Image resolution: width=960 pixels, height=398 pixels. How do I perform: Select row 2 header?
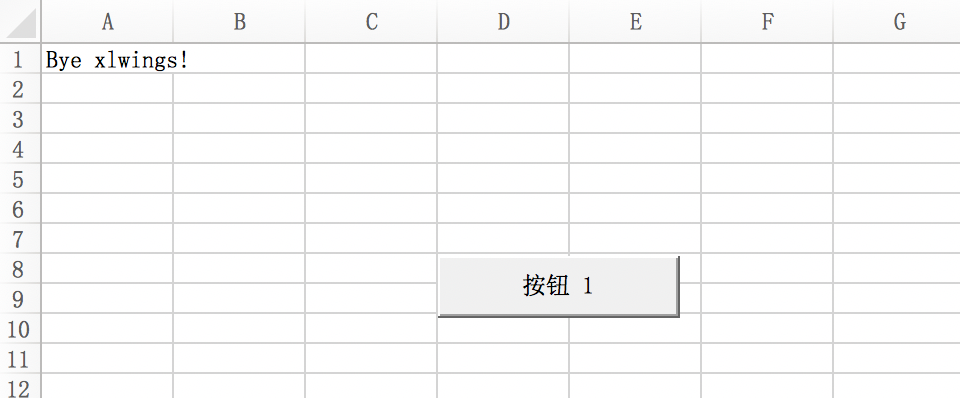pyautogui.click(x=20, y=88)
